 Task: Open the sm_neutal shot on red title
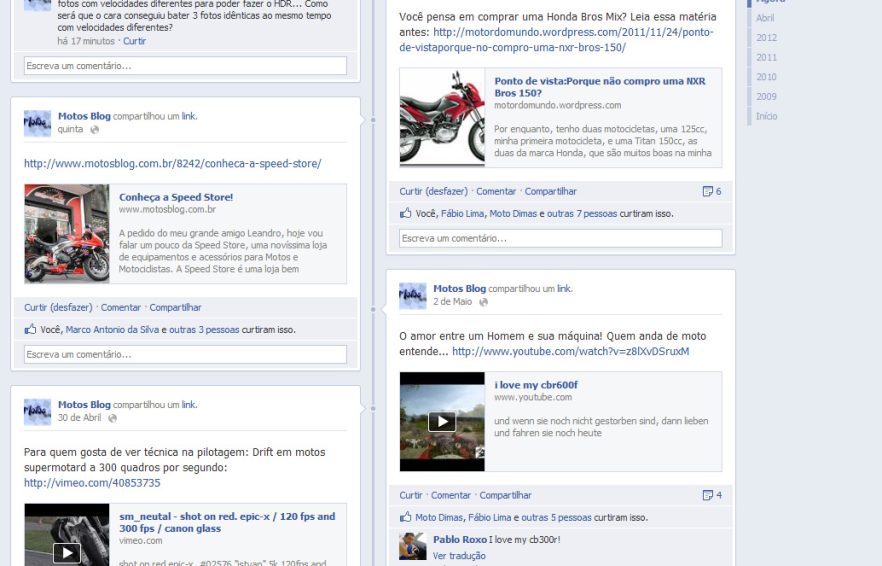tap(227, 523)
